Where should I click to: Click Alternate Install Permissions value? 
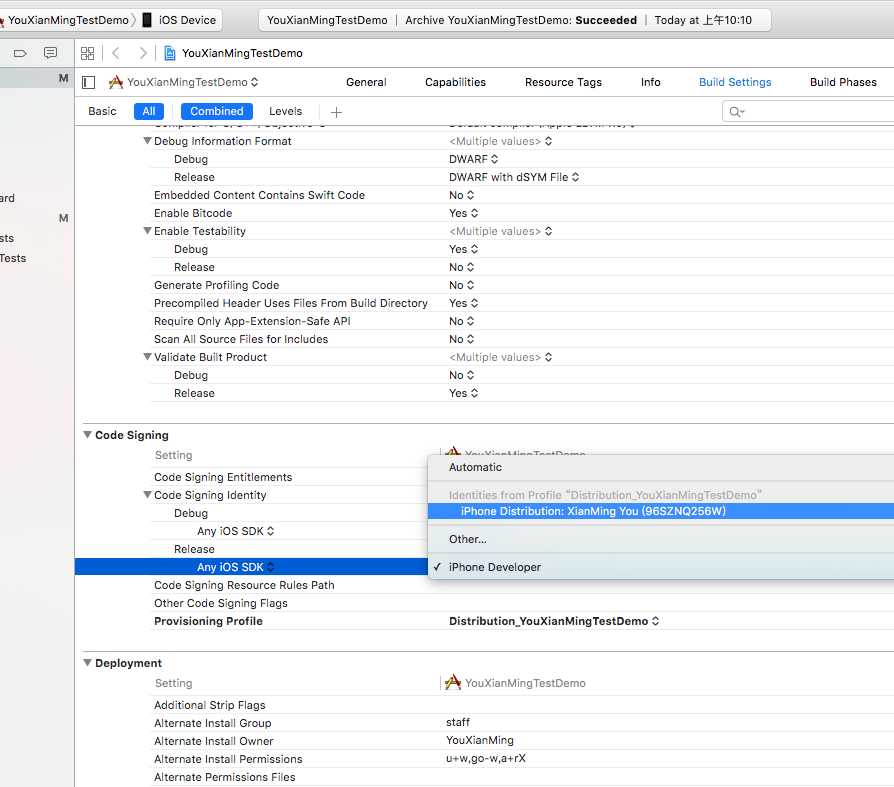[x=486, y=758]
